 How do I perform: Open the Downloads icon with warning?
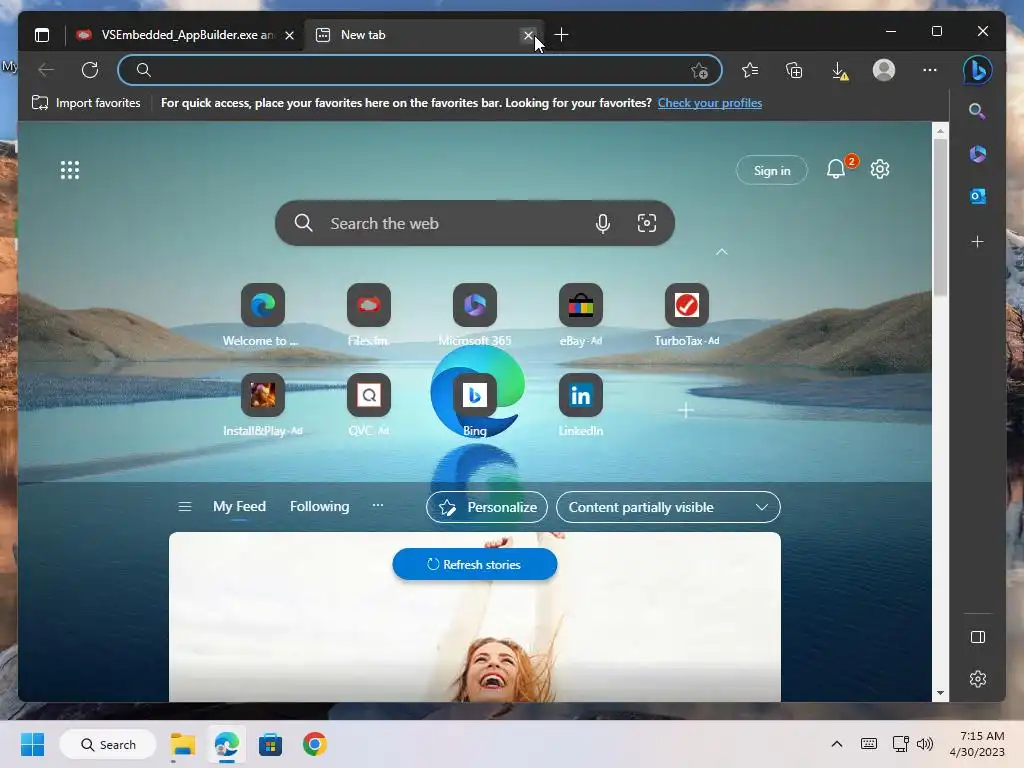(x=840, y=71)
